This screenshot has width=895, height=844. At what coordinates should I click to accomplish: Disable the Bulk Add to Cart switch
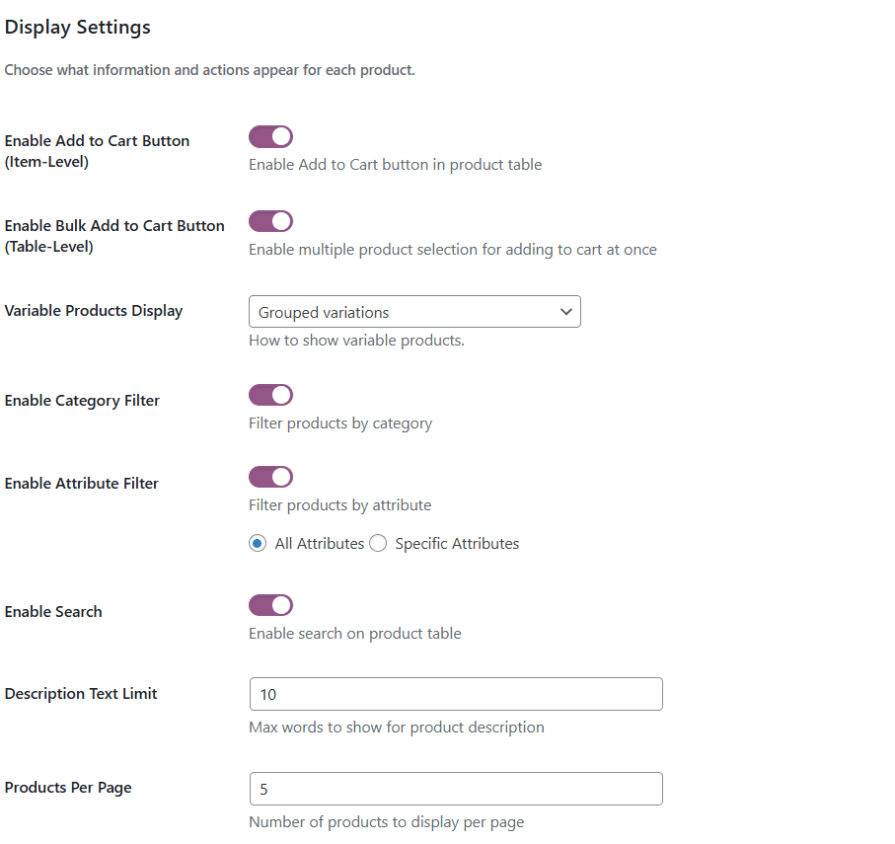tap(270, 221)
